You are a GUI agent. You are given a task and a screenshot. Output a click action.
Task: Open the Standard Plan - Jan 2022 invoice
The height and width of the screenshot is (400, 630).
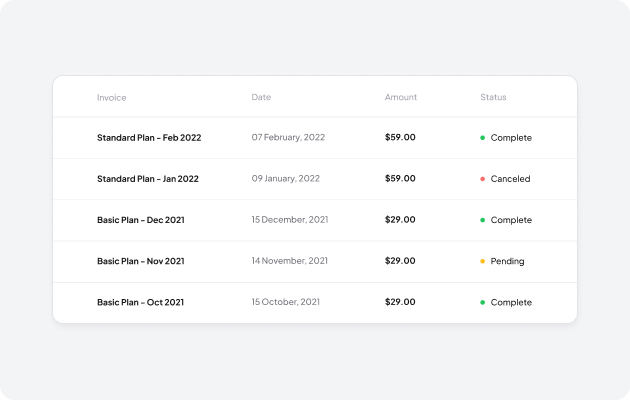(147, 179)
